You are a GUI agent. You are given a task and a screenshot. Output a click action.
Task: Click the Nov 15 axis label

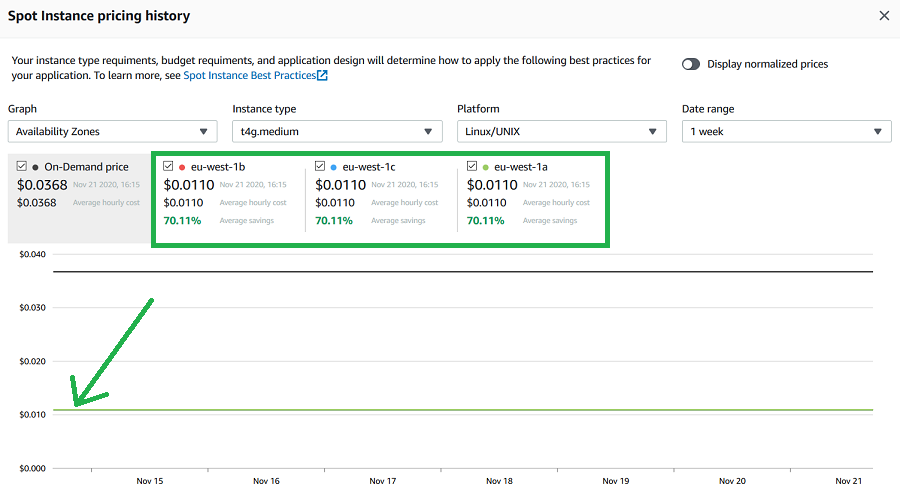pos(150,481)
